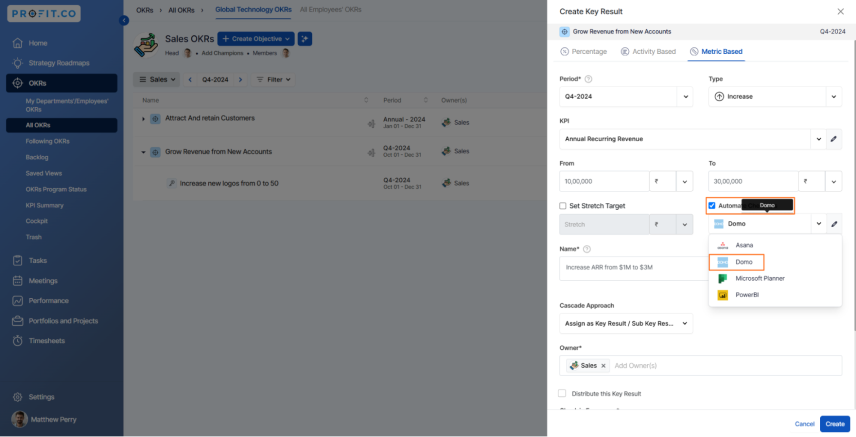Click alignment icon on Attract And retain Customers row
This screenshot has width=856, height=437.
pos(371,124)
